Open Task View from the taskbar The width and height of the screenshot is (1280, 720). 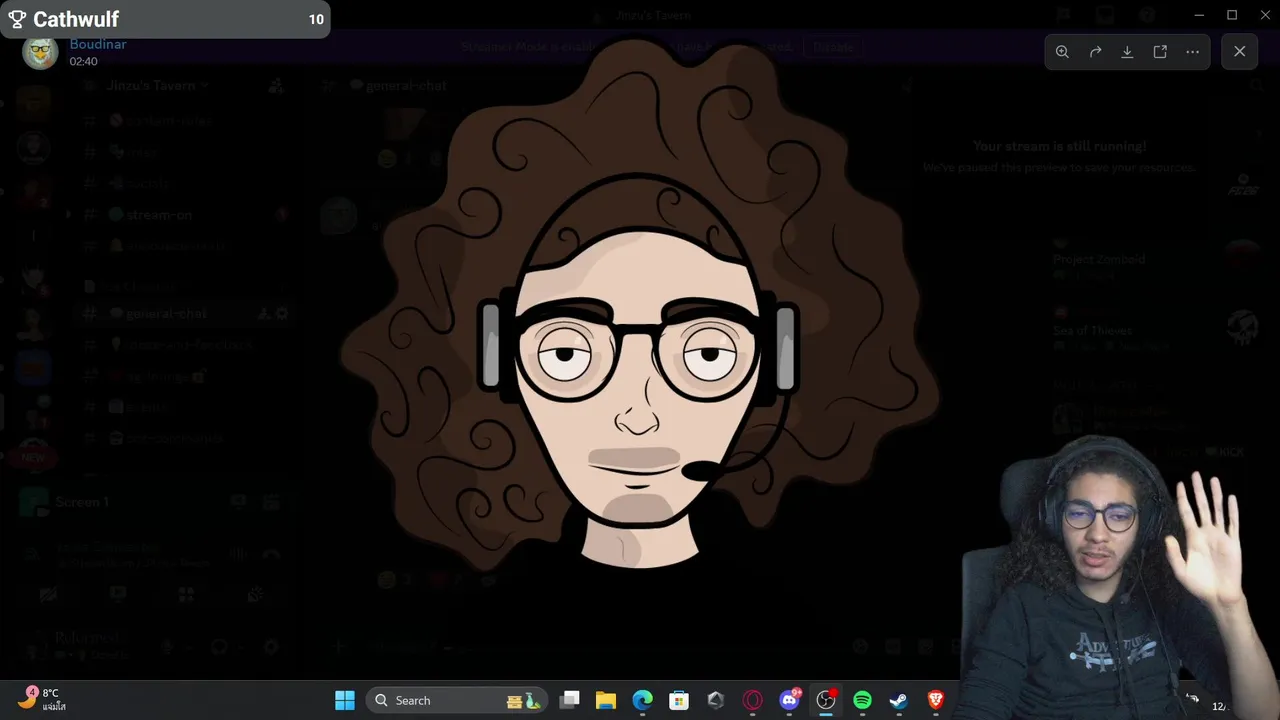click(x=569, y=700)
